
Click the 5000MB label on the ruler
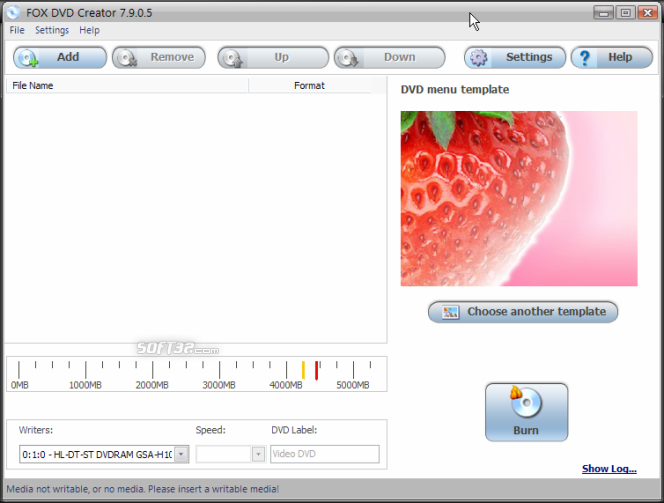[353, 385]
